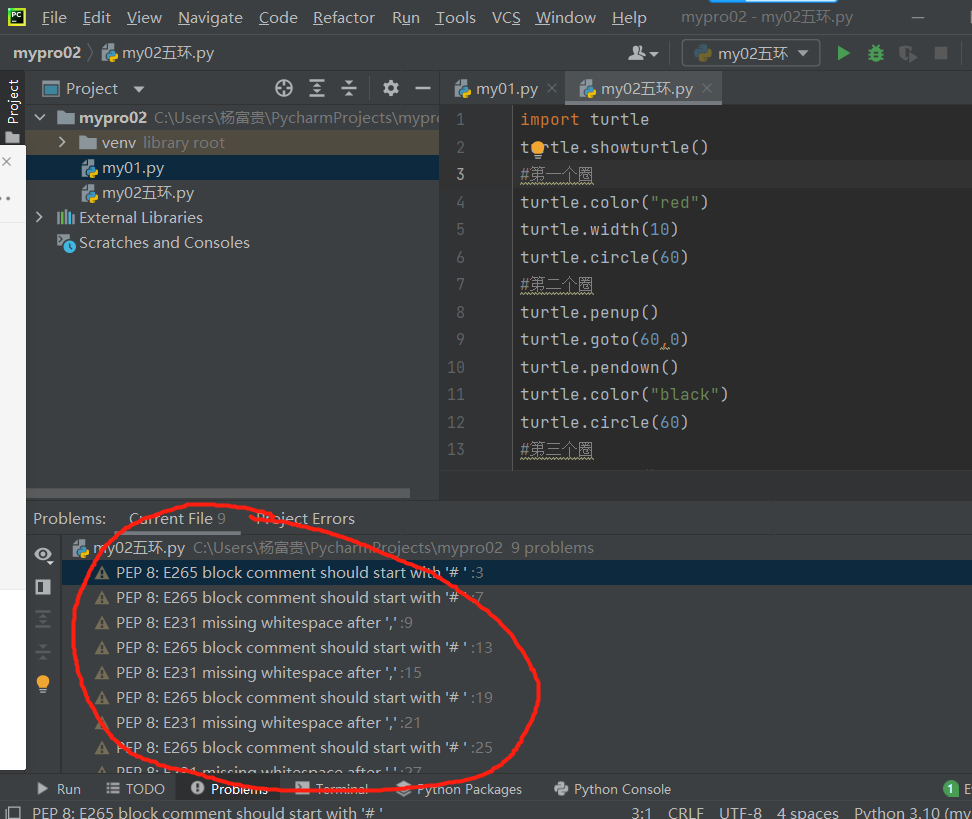972x819 pixels.
Task: Expand all icon in Project panel
Action: (317, 89)
